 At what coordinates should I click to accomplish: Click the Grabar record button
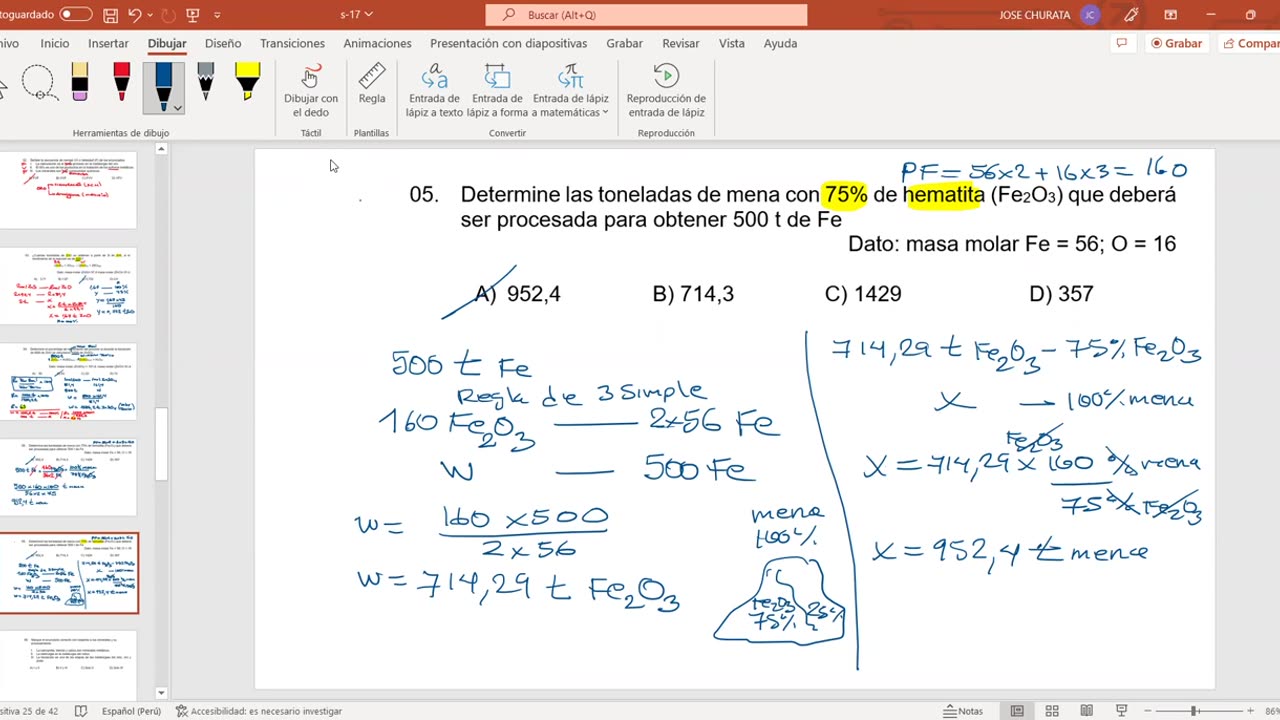tap(1176, 43)
